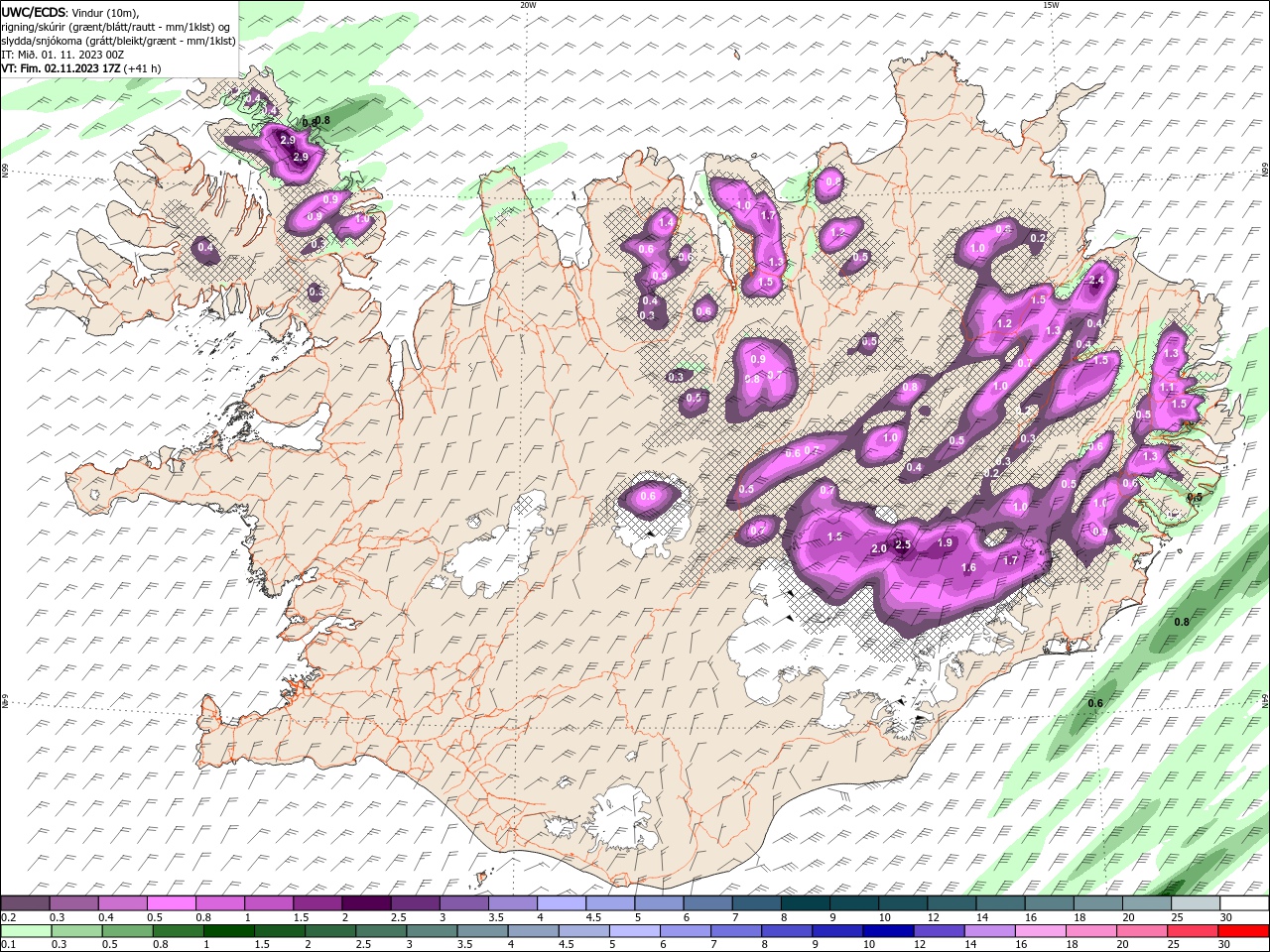Image resolution: width=1270 pixels, height=952 pixels.
Task: Pick the palest green rain swatch starting at 0.1
Action: [x=27, y=931]
